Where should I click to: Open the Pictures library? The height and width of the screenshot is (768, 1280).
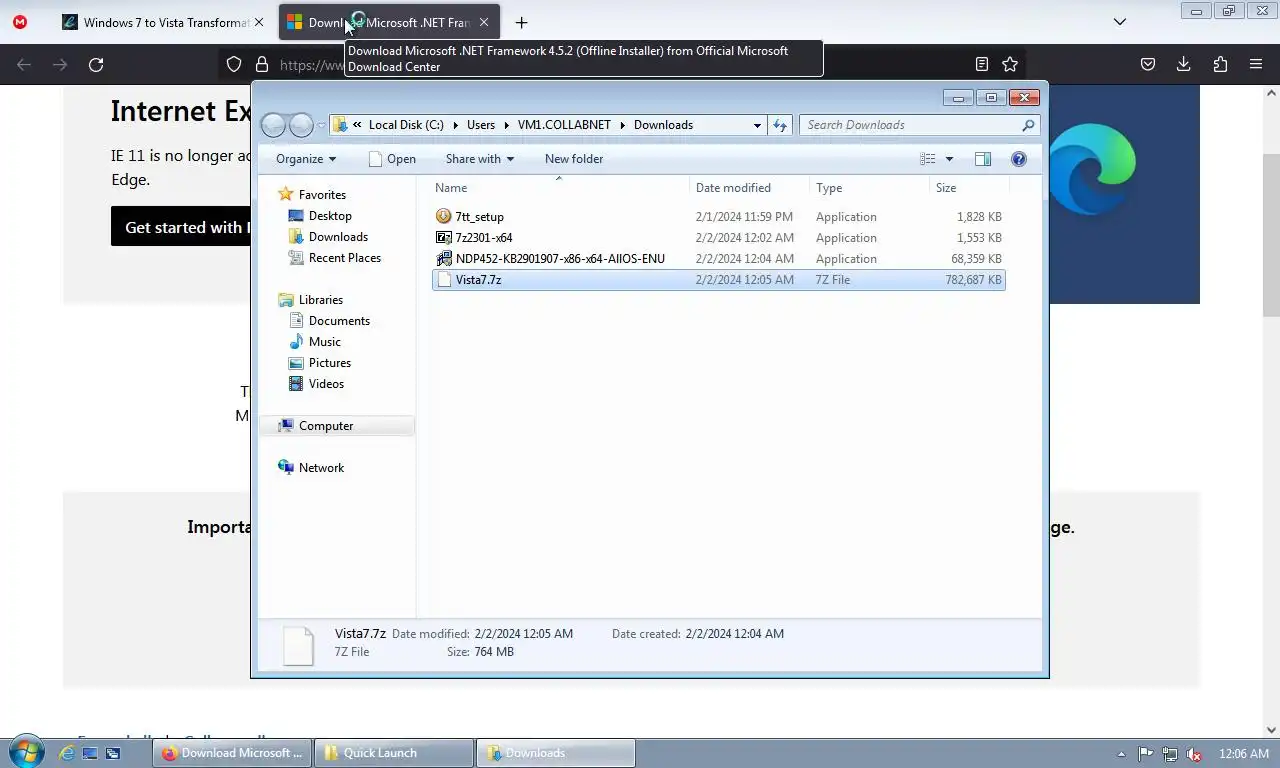(329, 363)
